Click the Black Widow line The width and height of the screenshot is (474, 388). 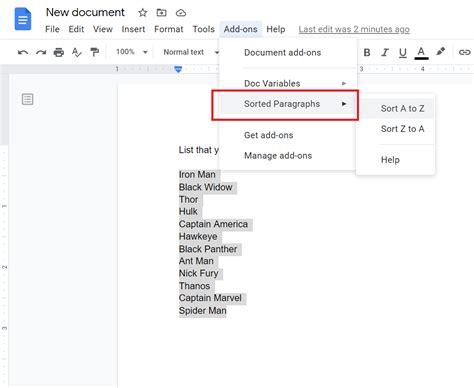(x=205, y=187)
